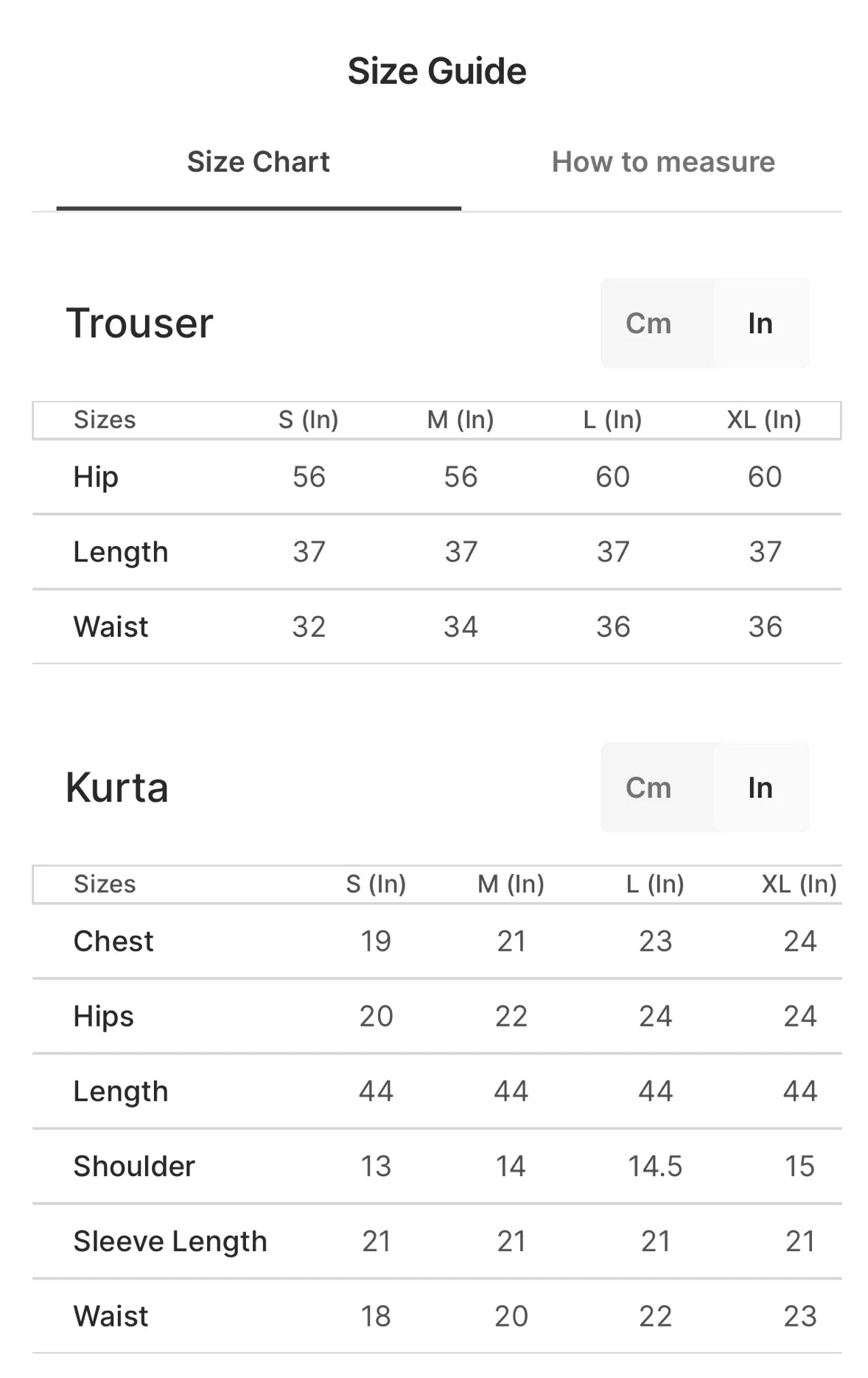Click the Shoulder row label in Kurta table
Image resolution: width=868 pixels, height=1378 pixels.
(134, 1167)
